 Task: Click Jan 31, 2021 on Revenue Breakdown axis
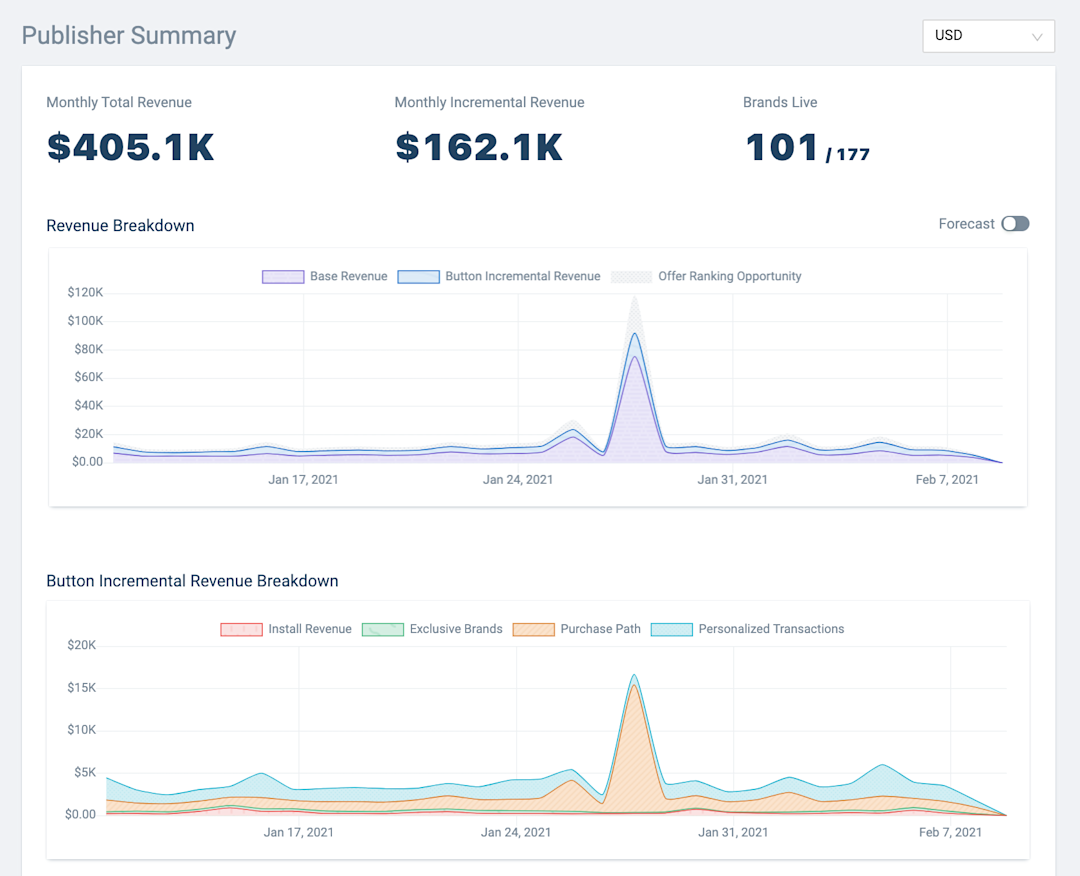point(733,480)
